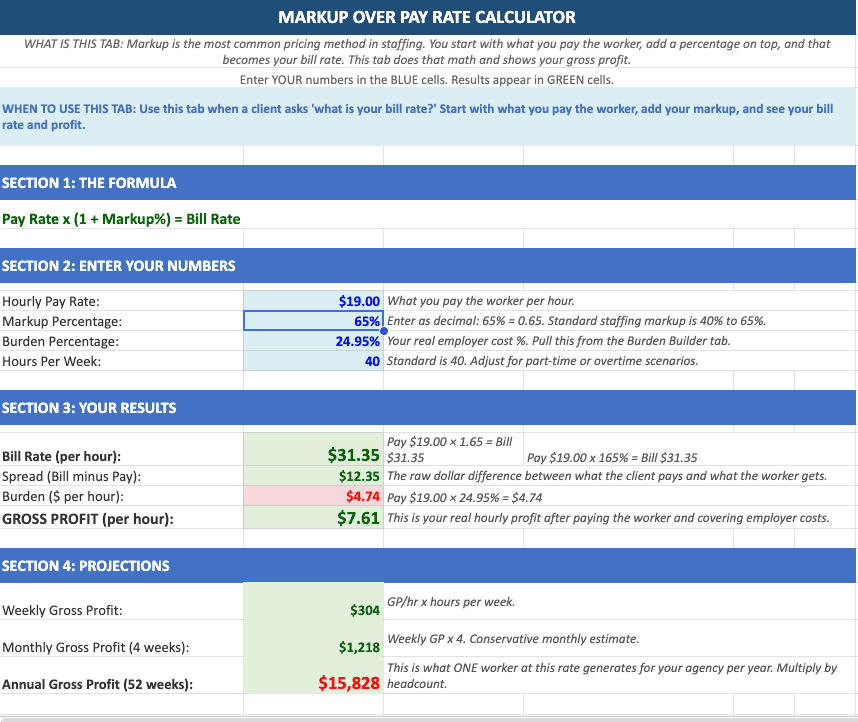
Task: Click the 'Annual Gross Profit (52 weeks):' label
Action: tap(97, 684)
